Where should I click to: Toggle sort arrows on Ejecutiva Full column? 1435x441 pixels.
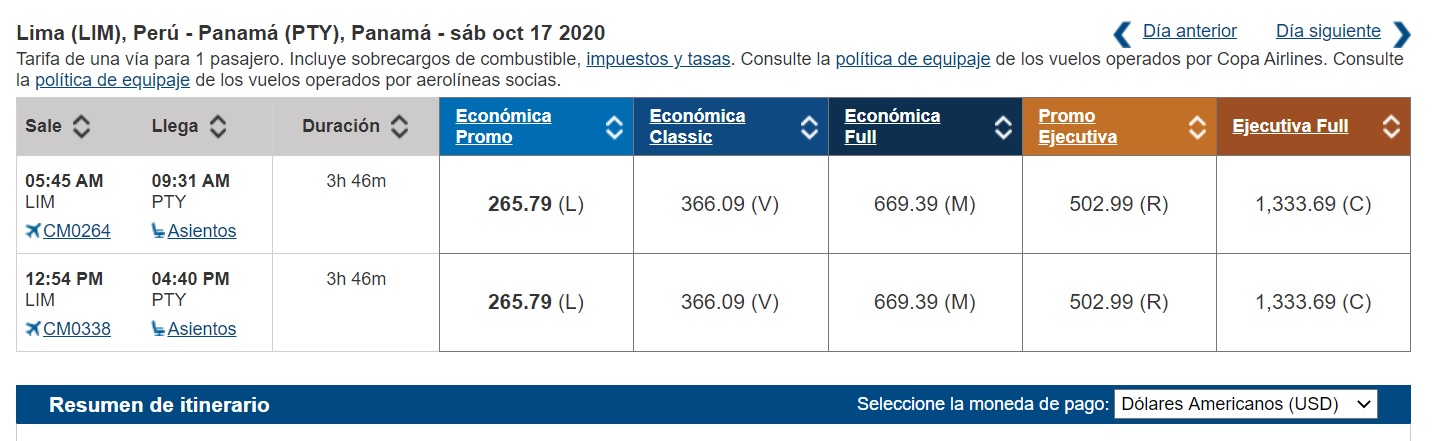[1391, 127]
